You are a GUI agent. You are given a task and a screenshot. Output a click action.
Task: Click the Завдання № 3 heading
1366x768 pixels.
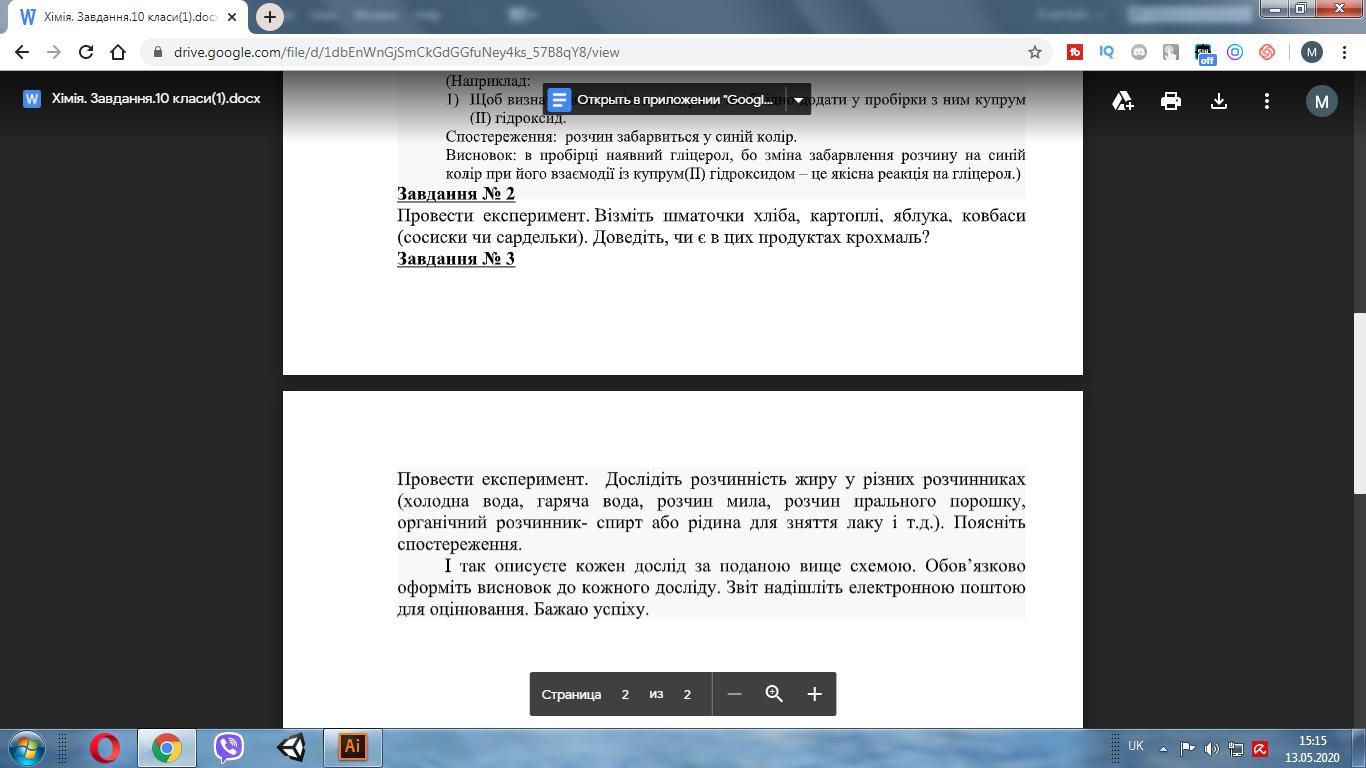(456, 259)
